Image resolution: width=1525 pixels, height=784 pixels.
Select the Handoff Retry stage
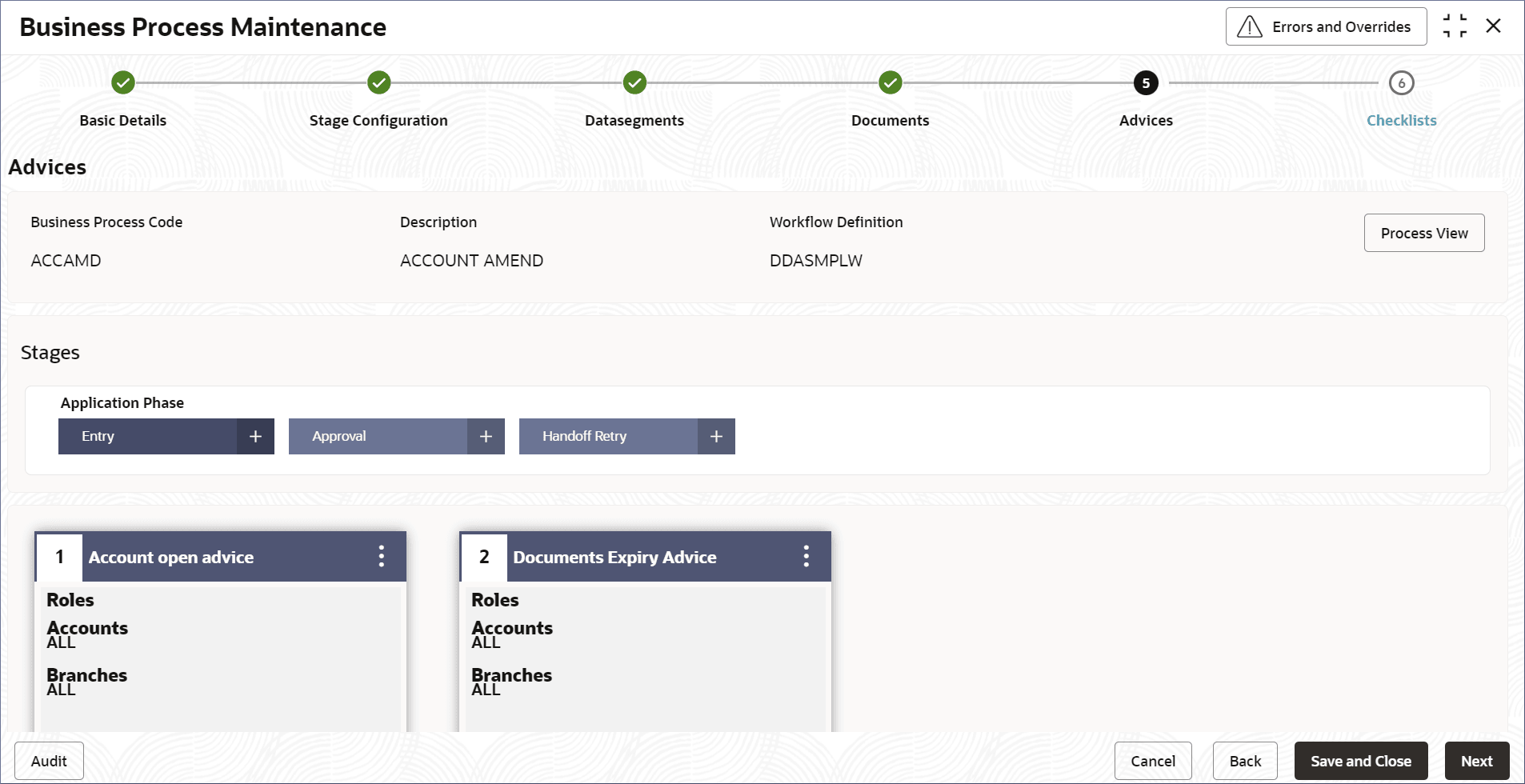(x=608, y=436)
